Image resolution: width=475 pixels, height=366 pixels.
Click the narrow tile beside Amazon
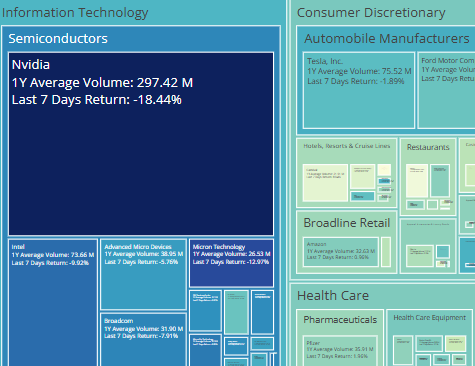pyautogui.click(x=386, y=252)
